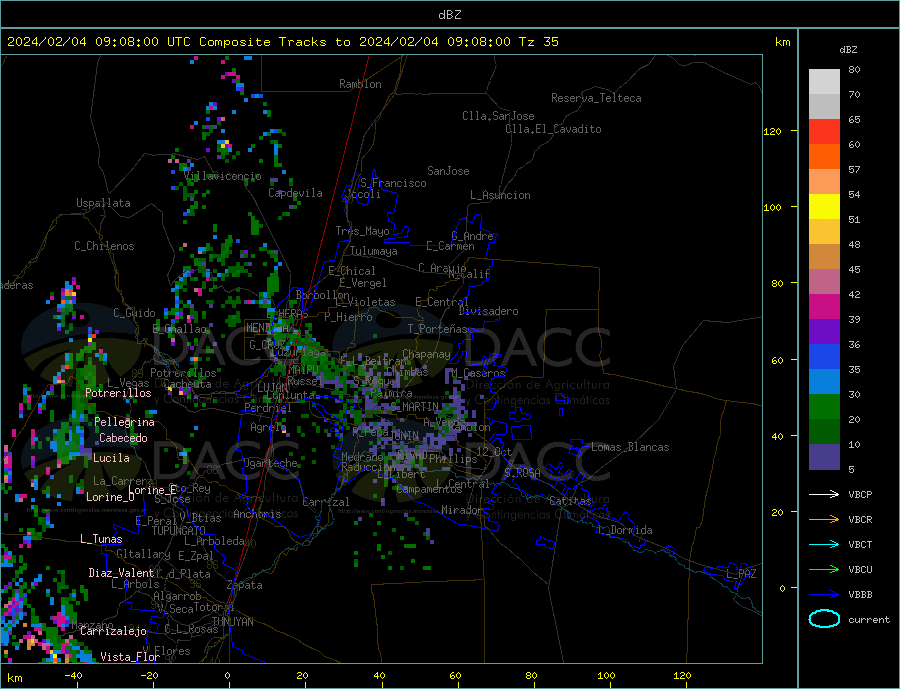Click the Divisadero location label
Screen dimensions: 900x689
pyautogui.click(x=488, y=311)
